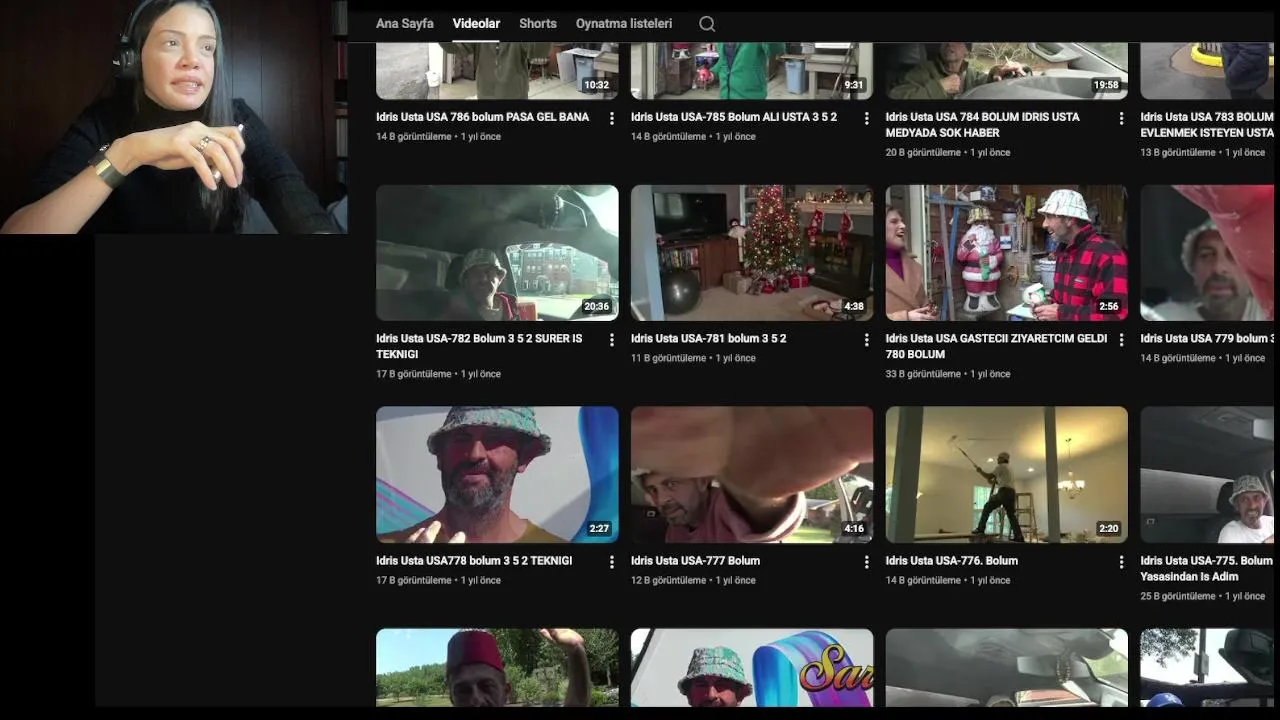Play the 9:31 video thumbnail
Screen dimensions: 1280x720
click(x=752, y=71)
